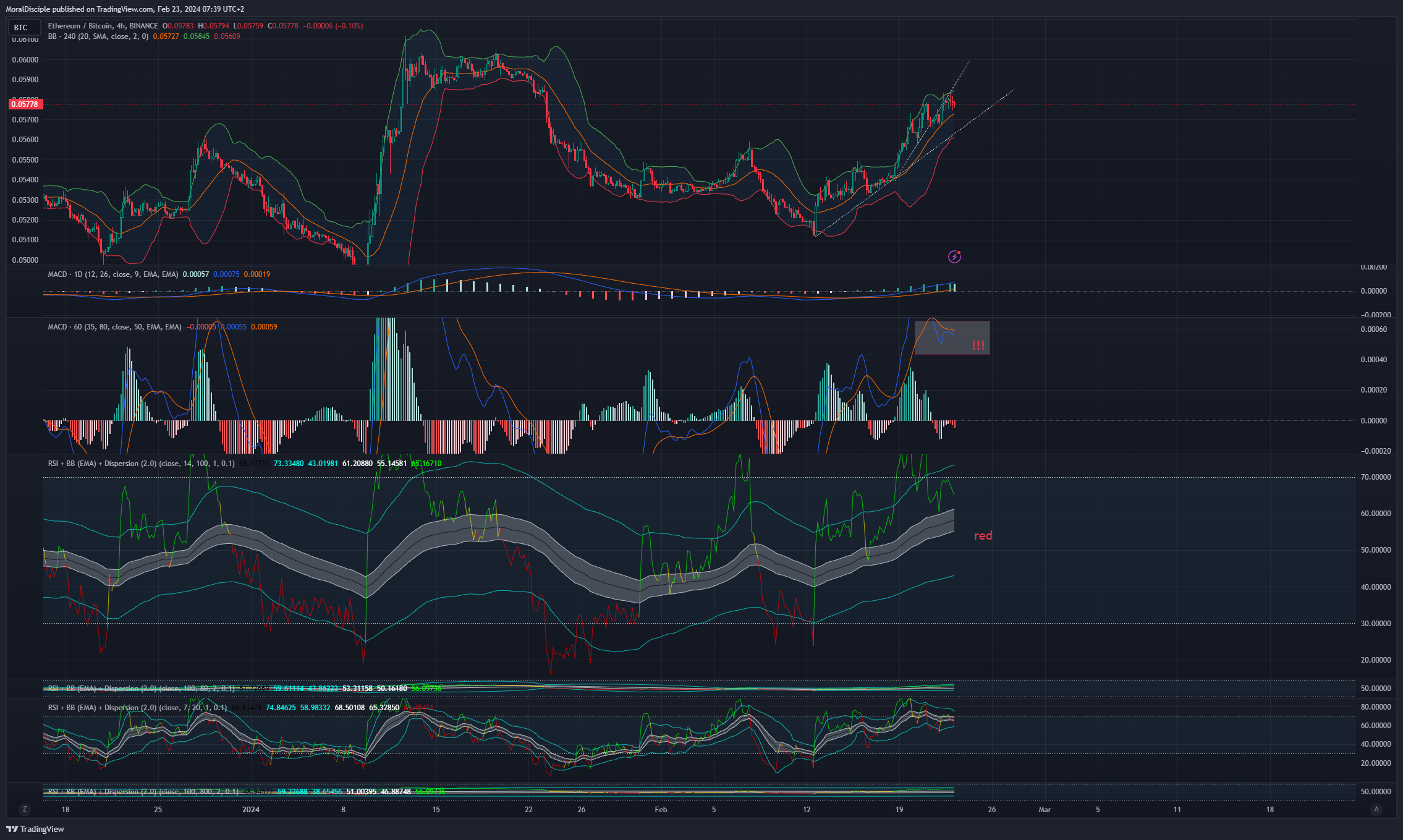Click the BB upper value 0.05845
The image size is (1403, 840).
click(197, 36)
